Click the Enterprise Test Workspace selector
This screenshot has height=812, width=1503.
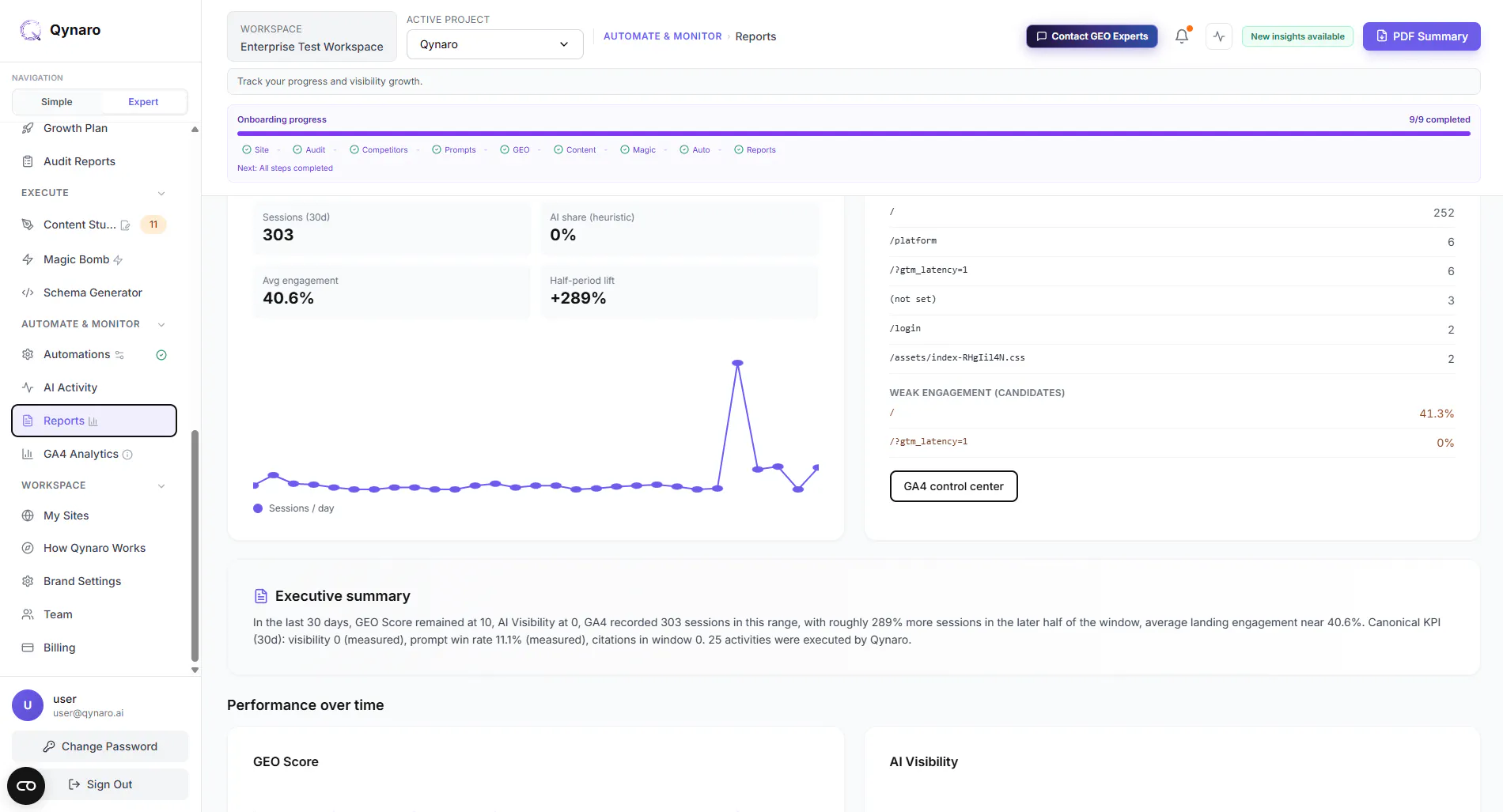pyautogui.click(x=312, y=37)
